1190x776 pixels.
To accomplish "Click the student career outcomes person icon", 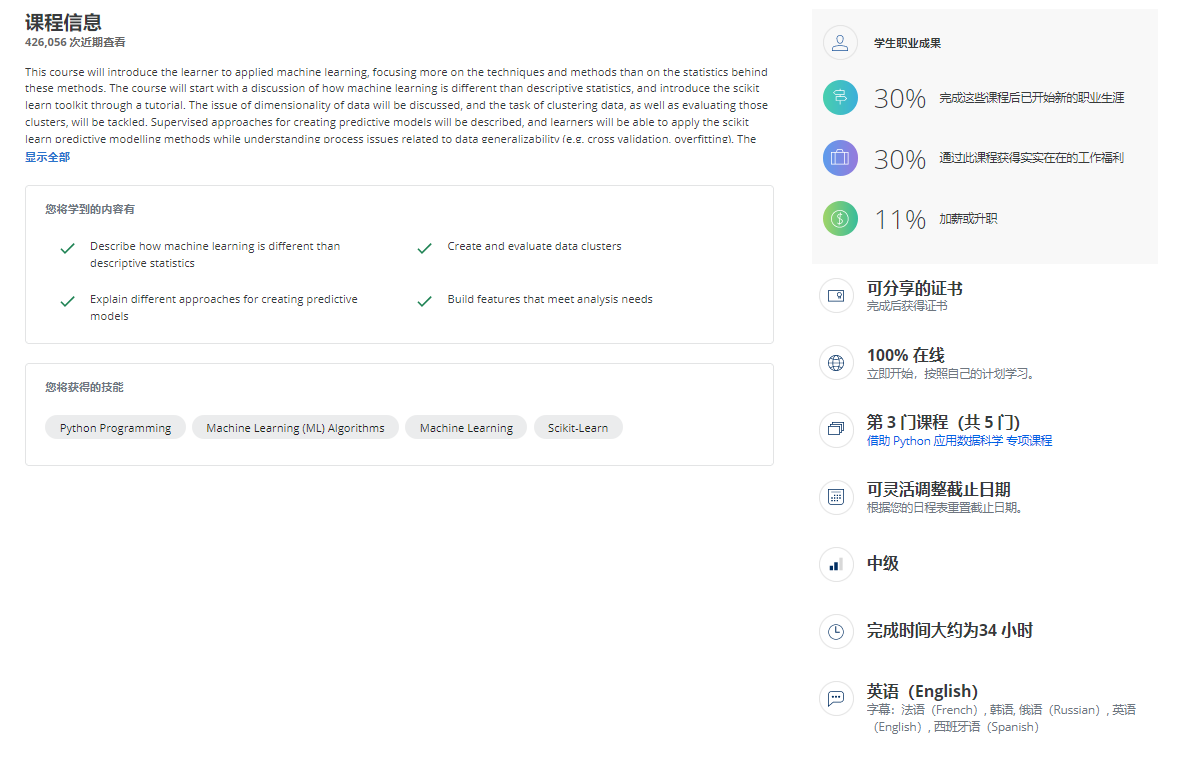I will tap(840, 42).
